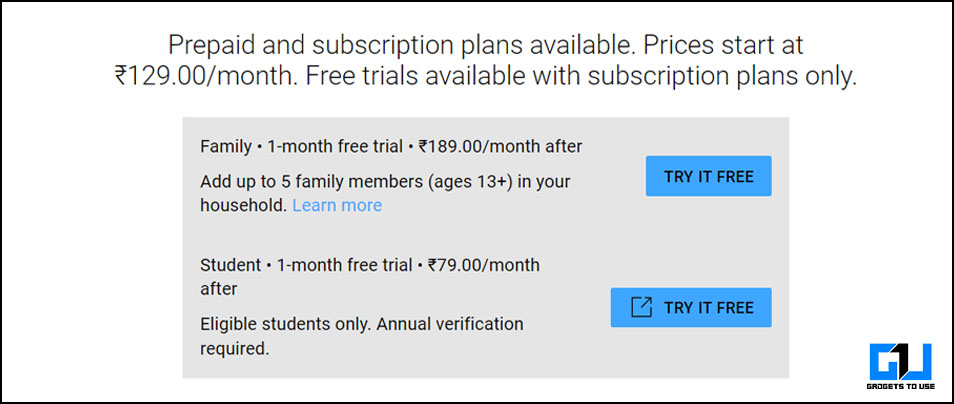Click the ₹79.00/month Student price
The width and height of the screenshot is (954, 404).
[484, 266]
